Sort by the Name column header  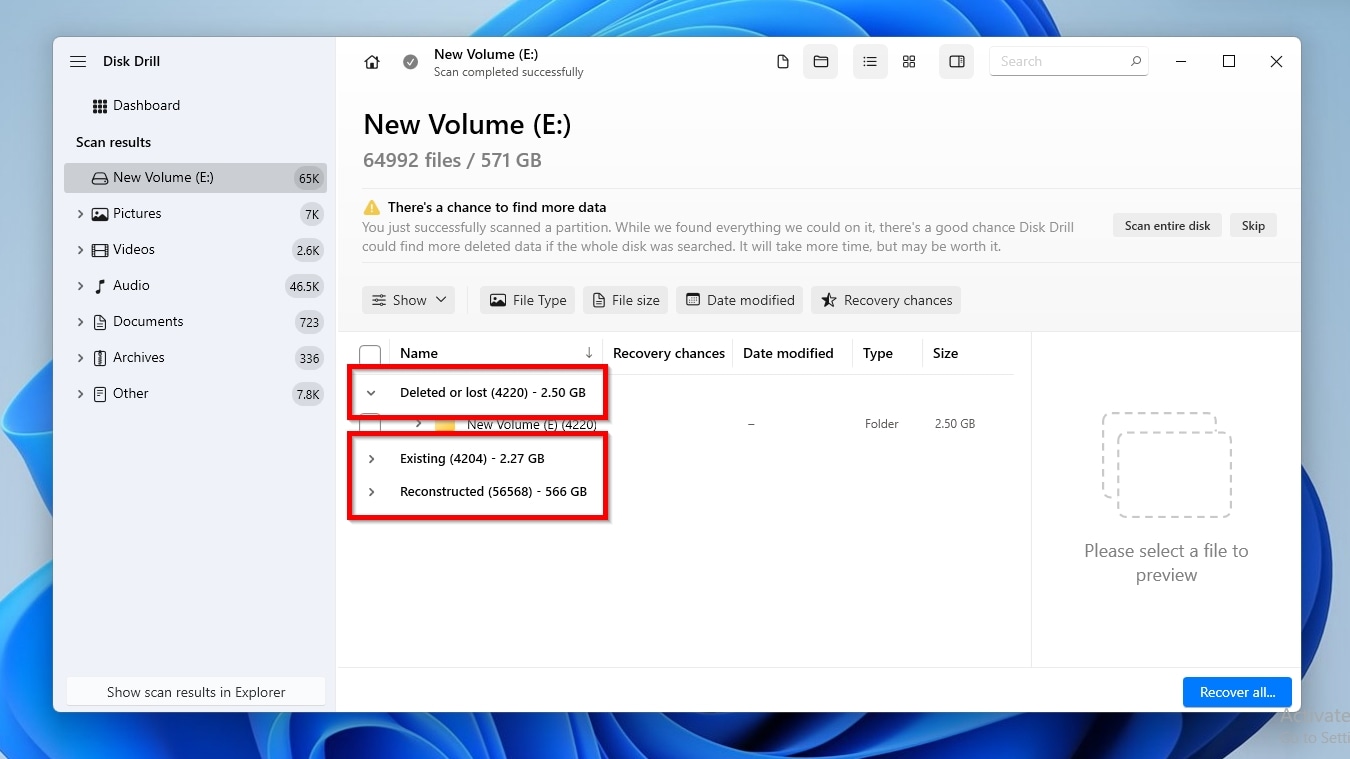(419, 353)
